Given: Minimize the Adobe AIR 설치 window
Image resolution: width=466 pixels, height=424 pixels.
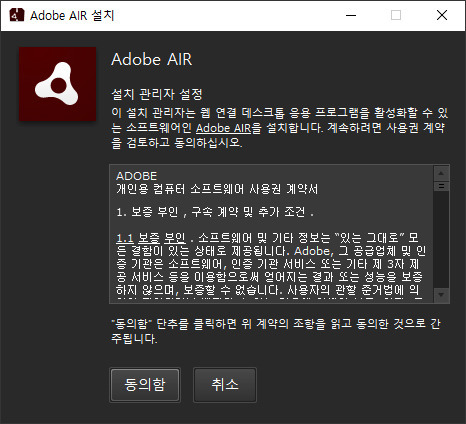Looking at the screenshot, I should pyautogui.click(x=351, y=15).
